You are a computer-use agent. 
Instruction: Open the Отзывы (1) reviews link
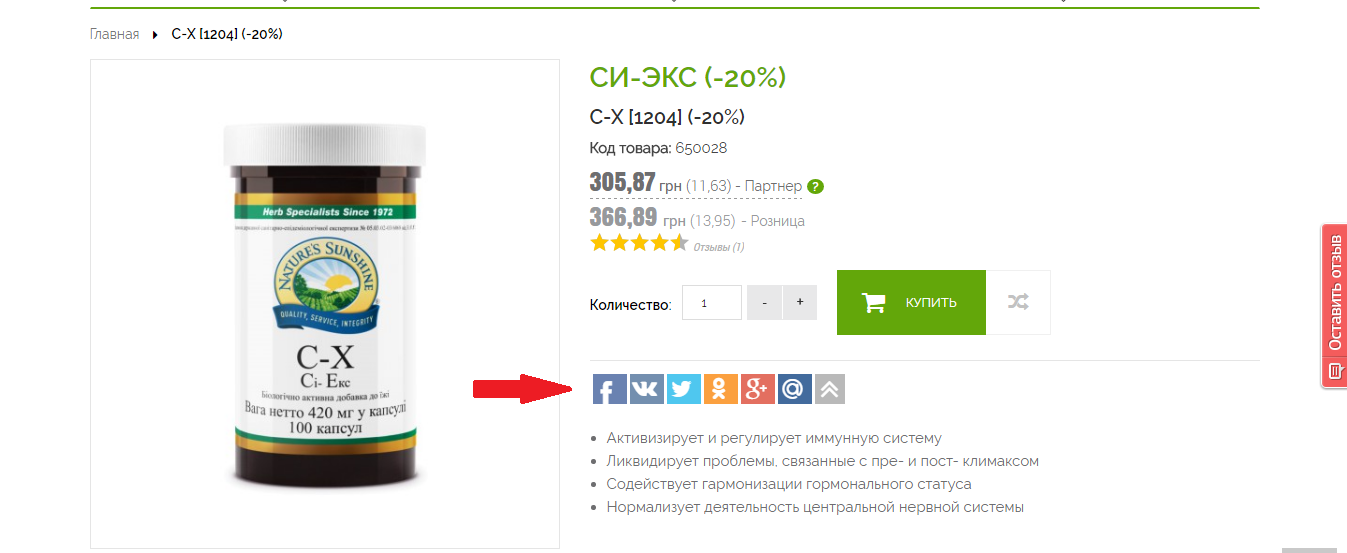click(719, 247)
